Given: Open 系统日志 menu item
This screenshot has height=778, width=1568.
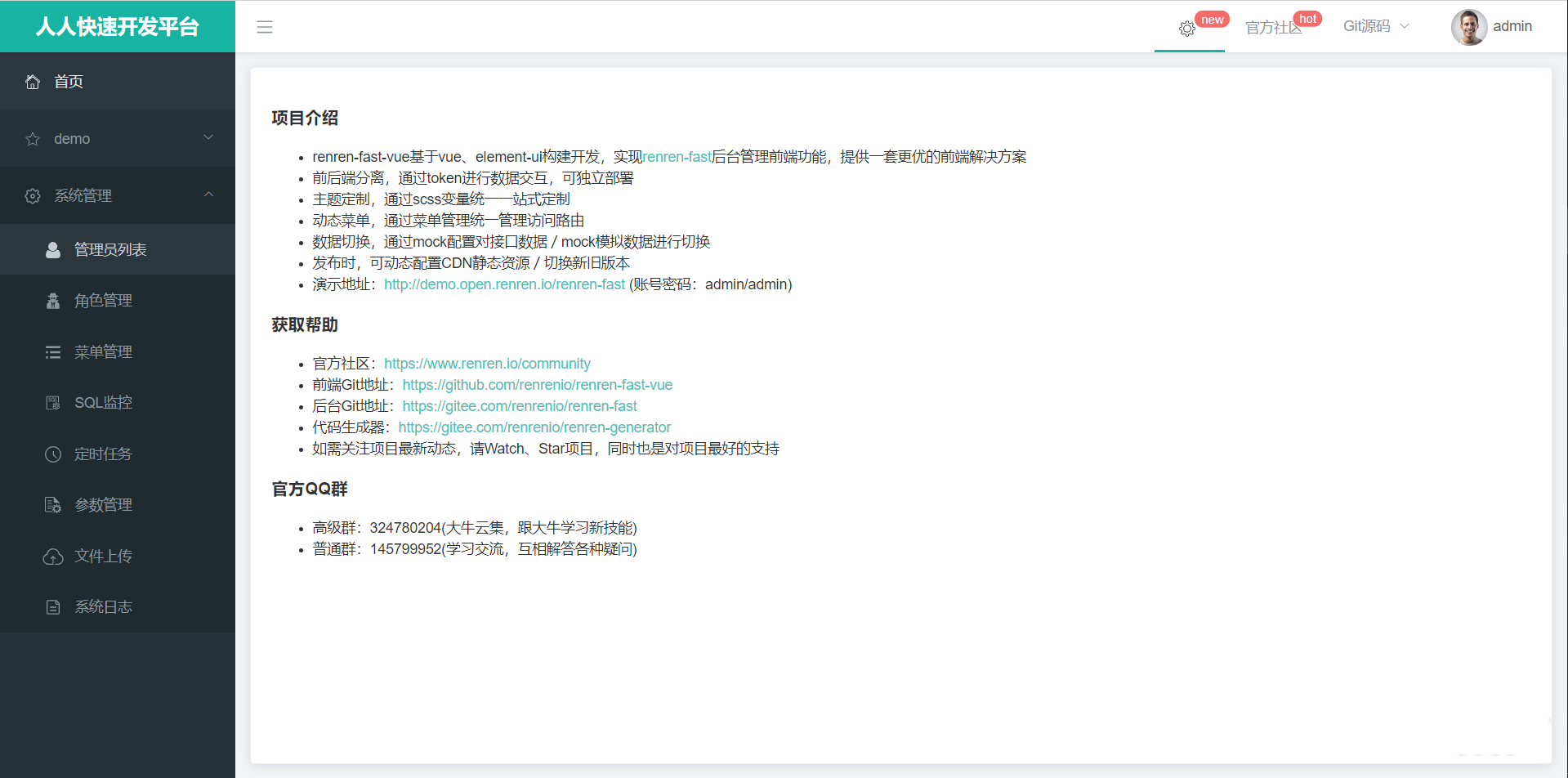Looking at the screenshot, I should (118, 607).
